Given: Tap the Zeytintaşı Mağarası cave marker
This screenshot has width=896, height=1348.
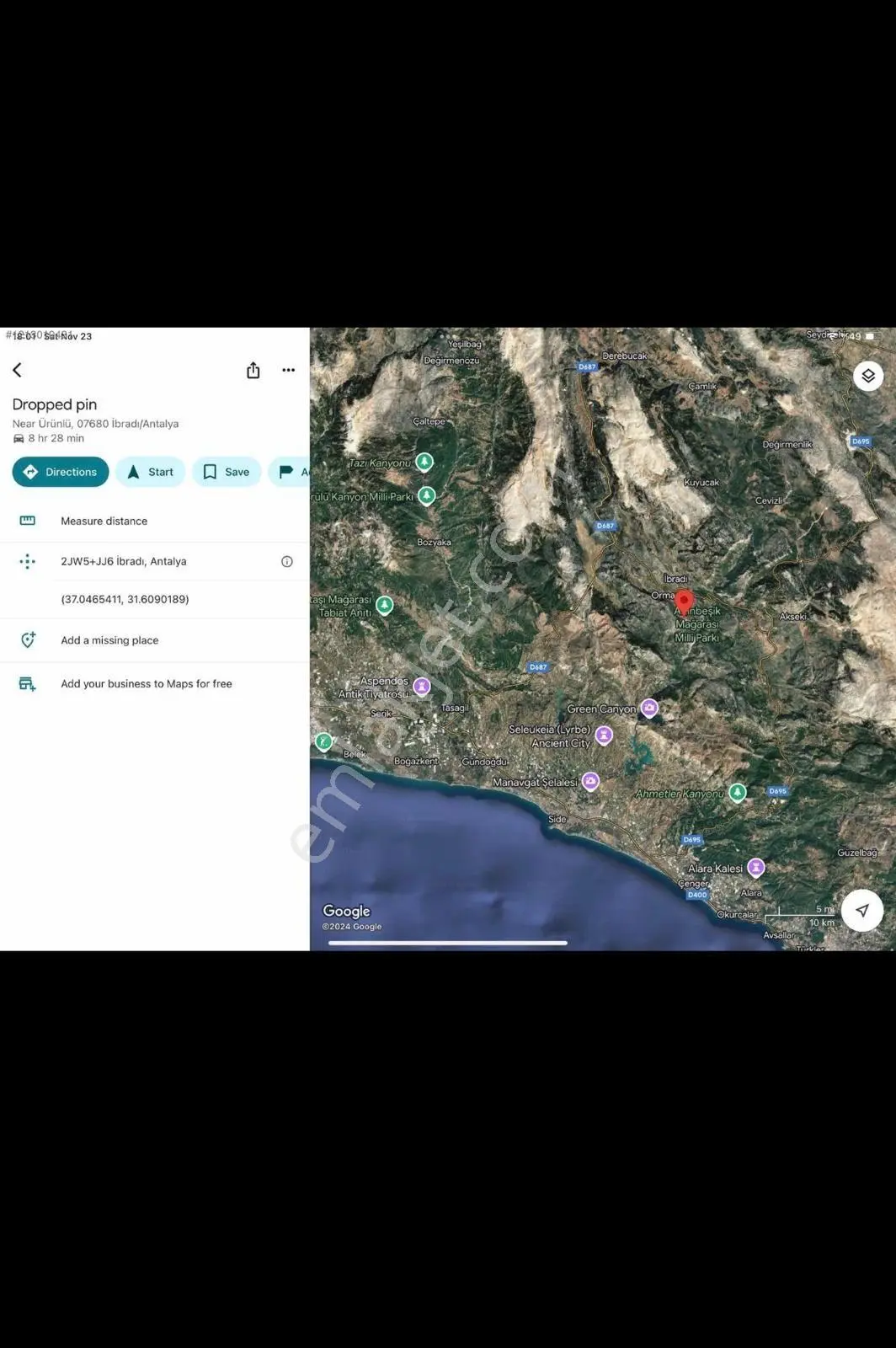Looking at the screenshot, I should coord(385,605).
